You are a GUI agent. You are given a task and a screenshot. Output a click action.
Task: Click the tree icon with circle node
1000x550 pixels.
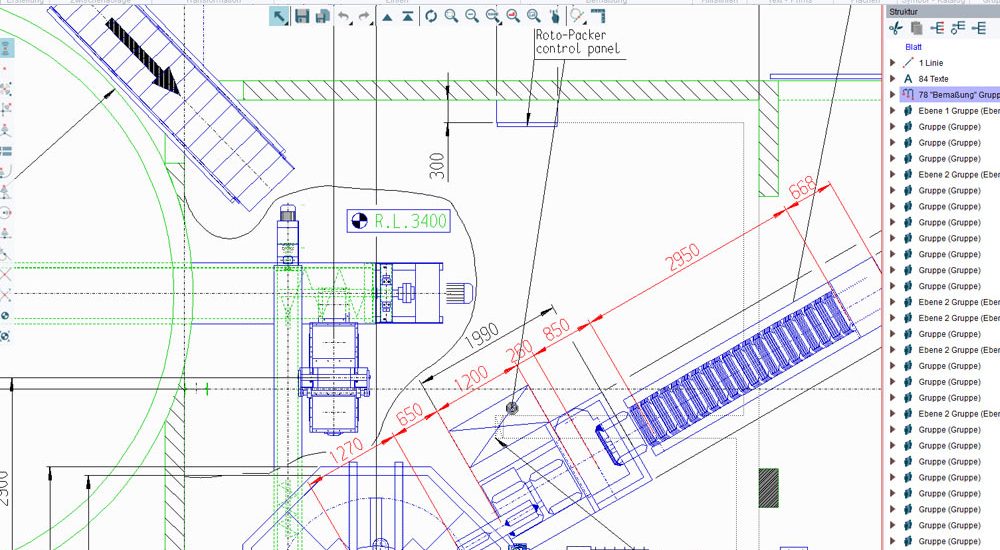pos(957,28)
